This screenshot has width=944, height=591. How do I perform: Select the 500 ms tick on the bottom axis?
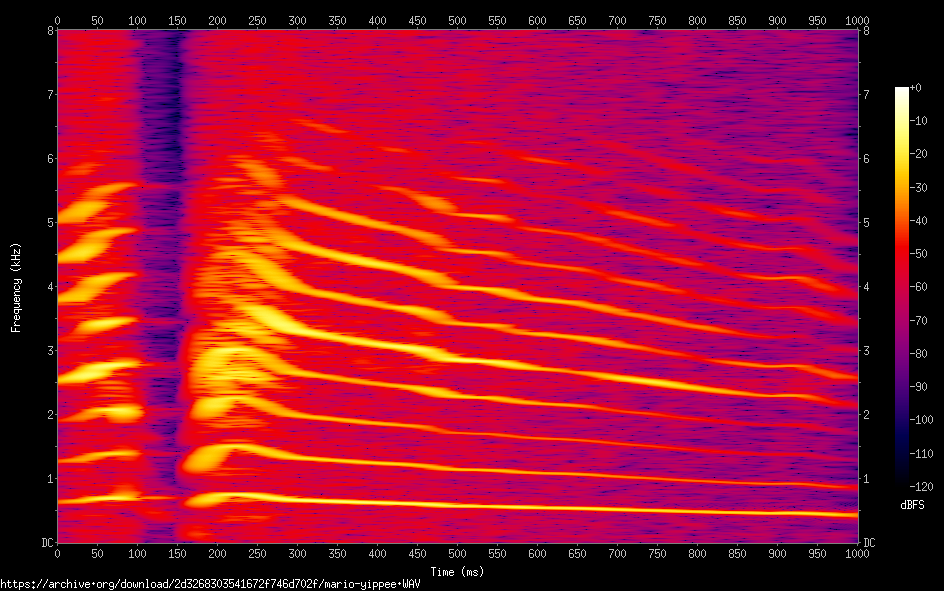coord(457,553)
